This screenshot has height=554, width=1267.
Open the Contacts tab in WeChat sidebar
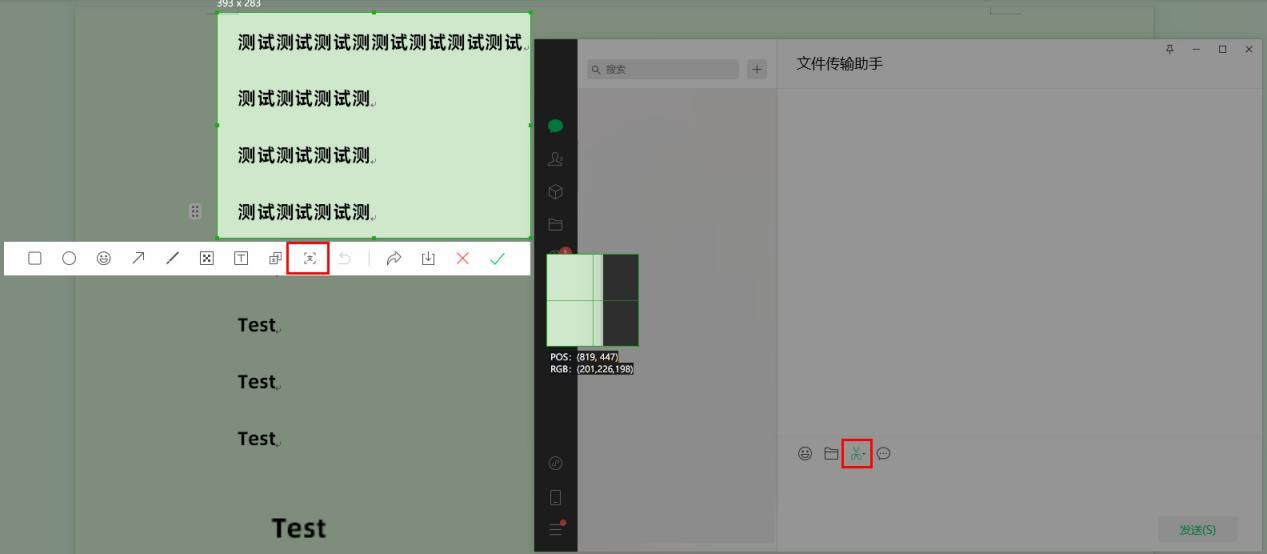tap(556, 159)
